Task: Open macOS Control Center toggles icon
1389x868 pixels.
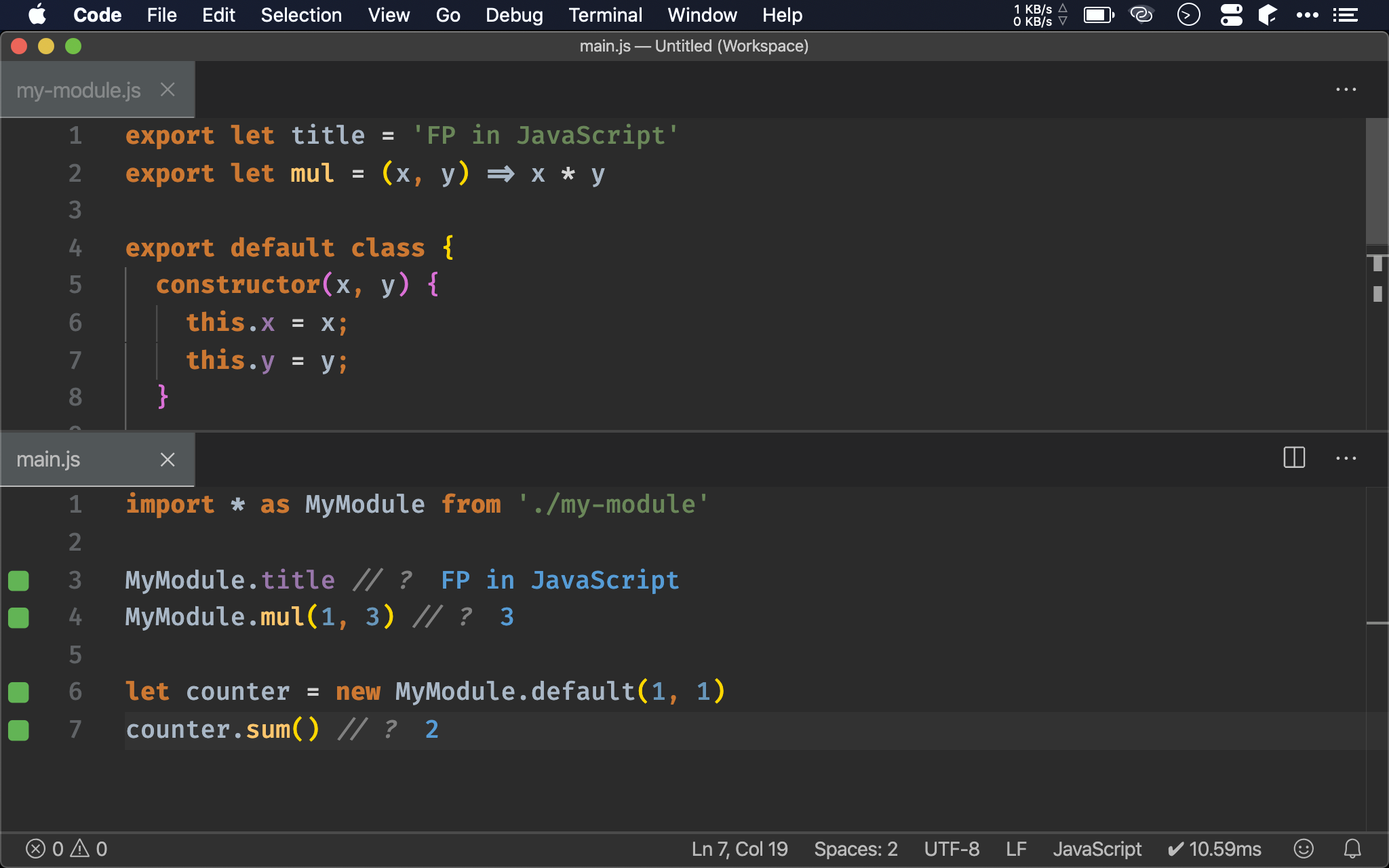Action: (1231, 15)
